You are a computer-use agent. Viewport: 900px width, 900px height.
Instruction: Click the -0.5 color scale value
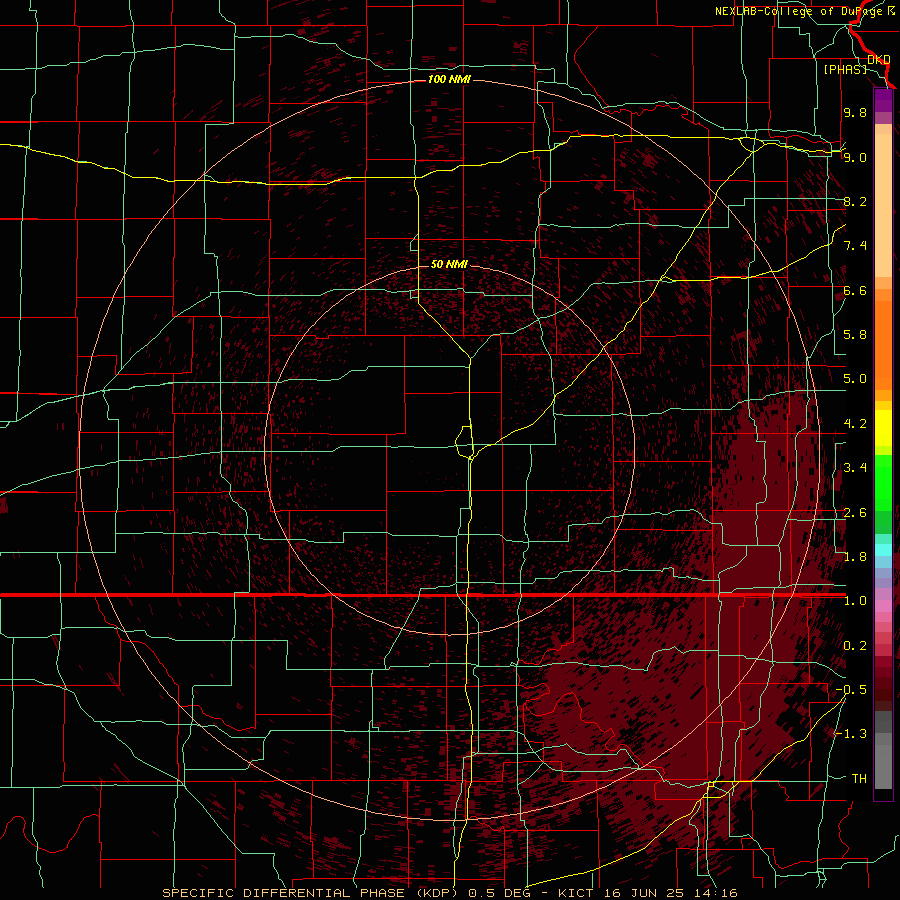click(x=851, y=690)
